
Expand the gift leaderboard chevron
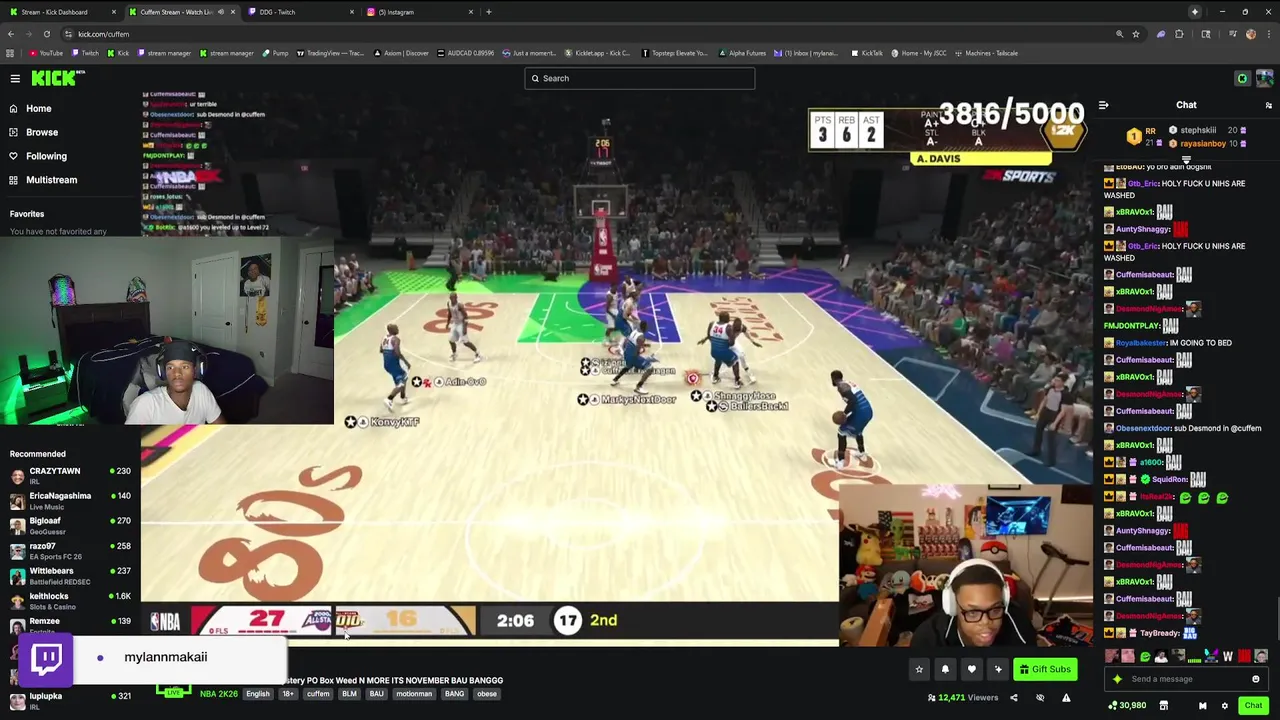click(1186, 159)
